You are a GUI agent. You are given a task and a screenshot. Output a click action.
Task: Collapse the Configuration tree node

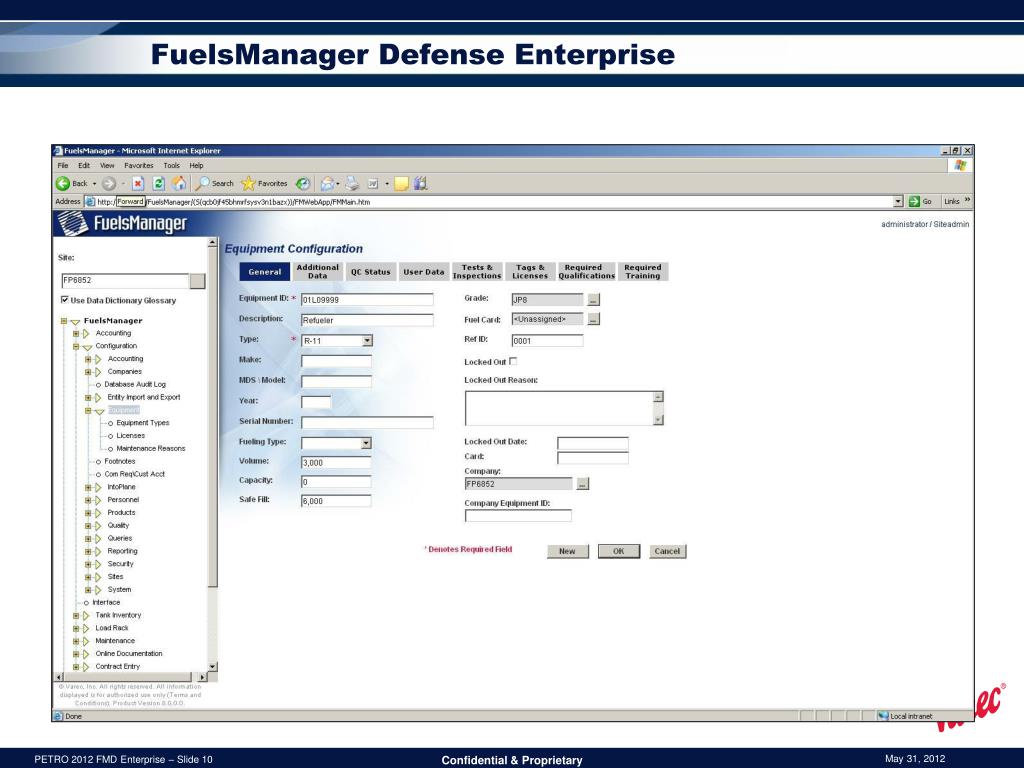[x=76, y=346]
